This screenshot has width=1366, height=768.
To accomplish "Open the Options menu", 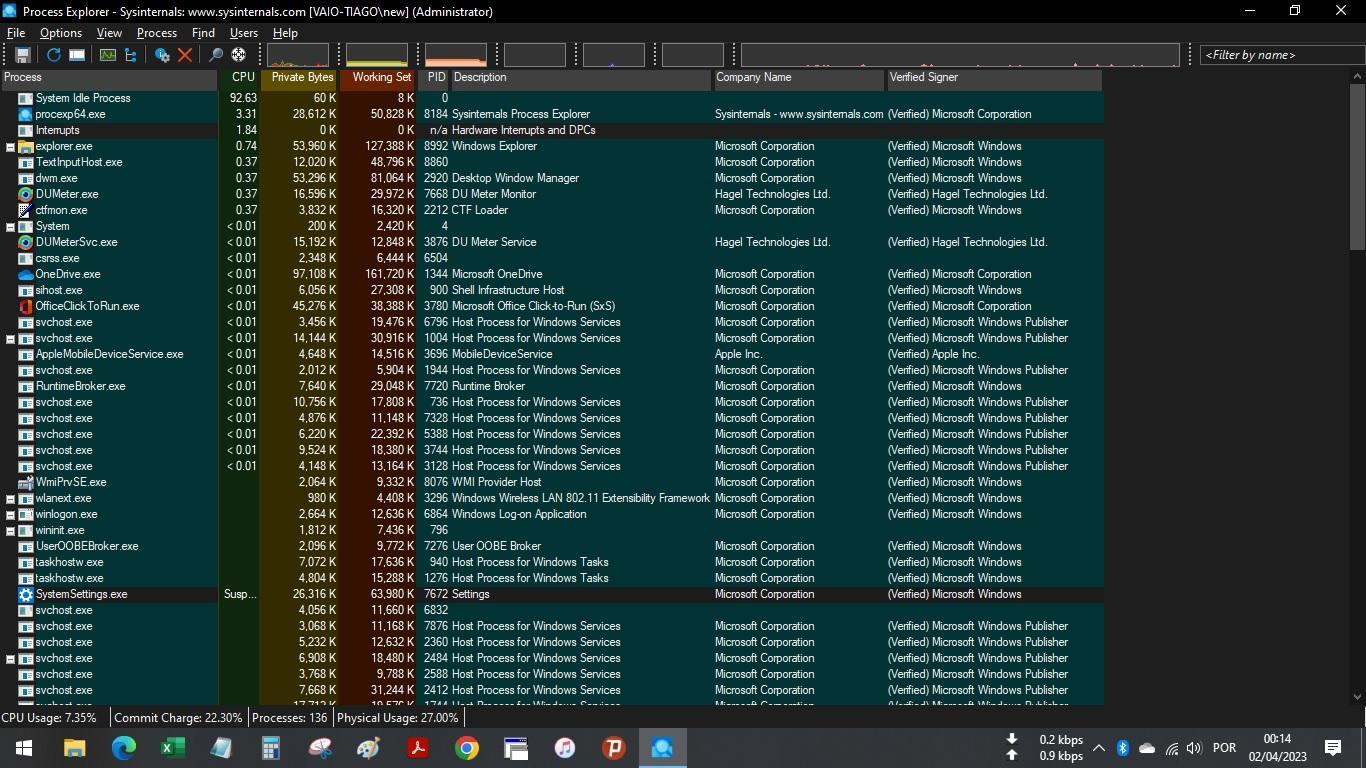I will (x=60, y=33).
